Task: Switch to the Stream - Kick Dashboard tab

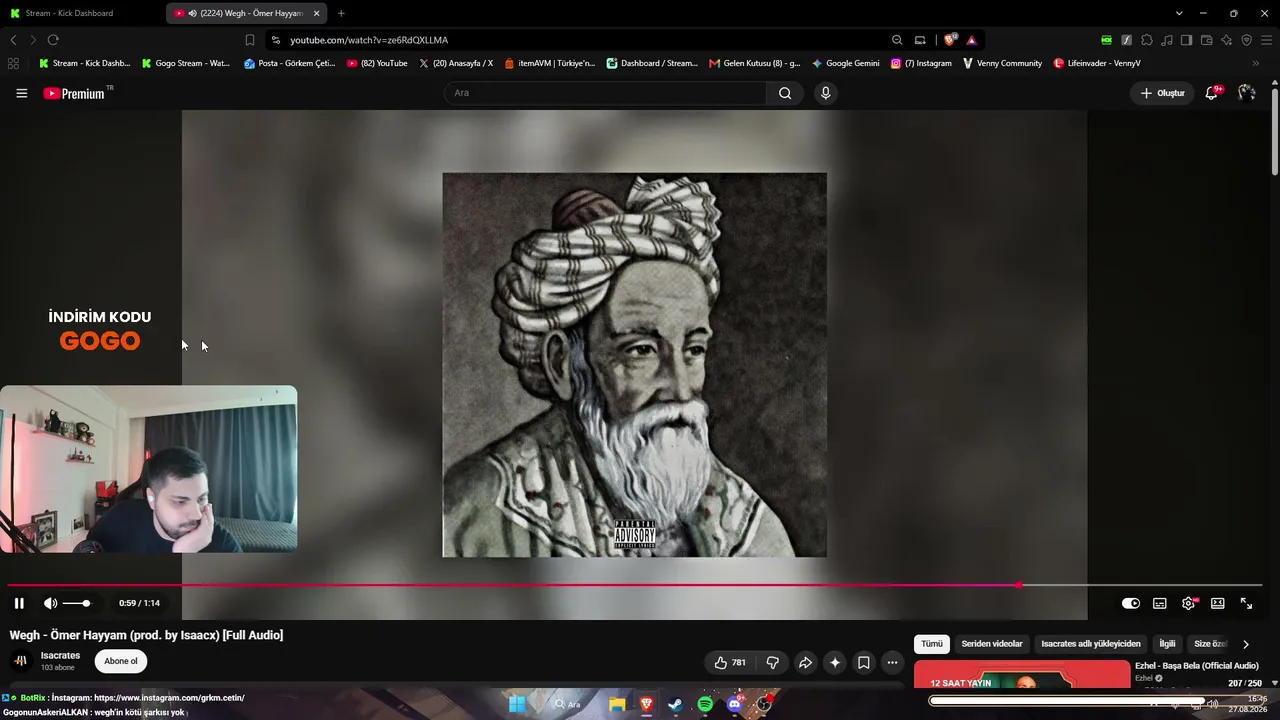Action: tap(82, 13)
